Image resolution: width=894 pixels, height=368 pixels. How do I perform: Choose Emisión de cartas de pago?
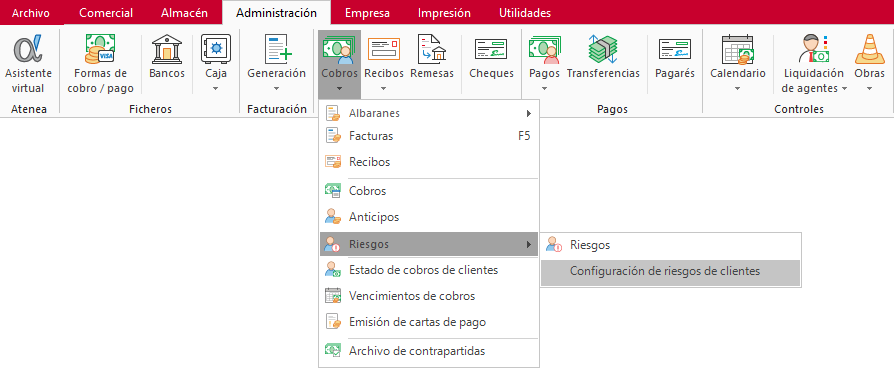click(x=429, y=322)
